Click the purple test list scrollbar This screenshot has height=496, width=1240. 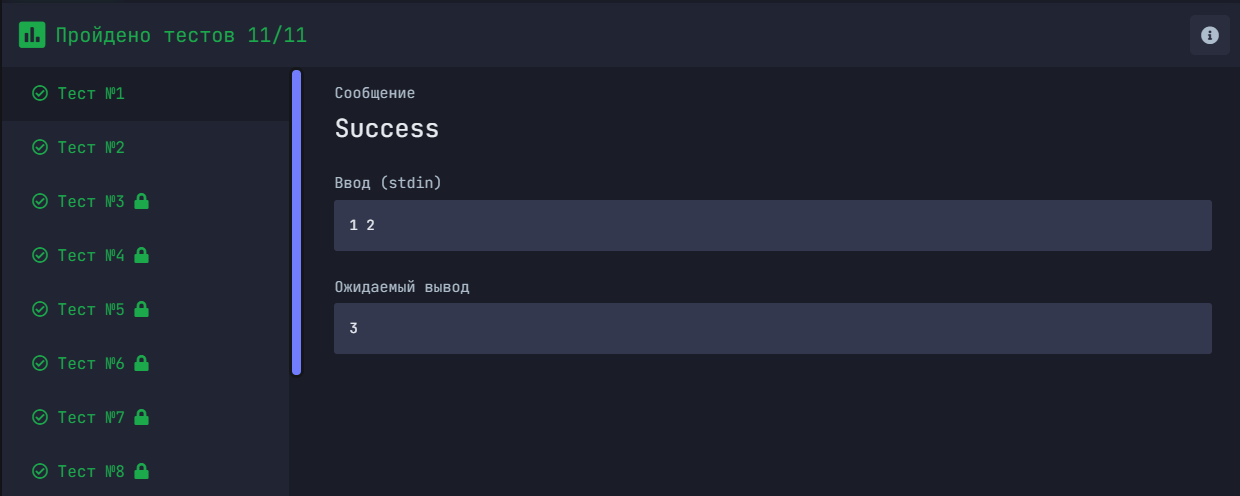[x=296, y=222]
